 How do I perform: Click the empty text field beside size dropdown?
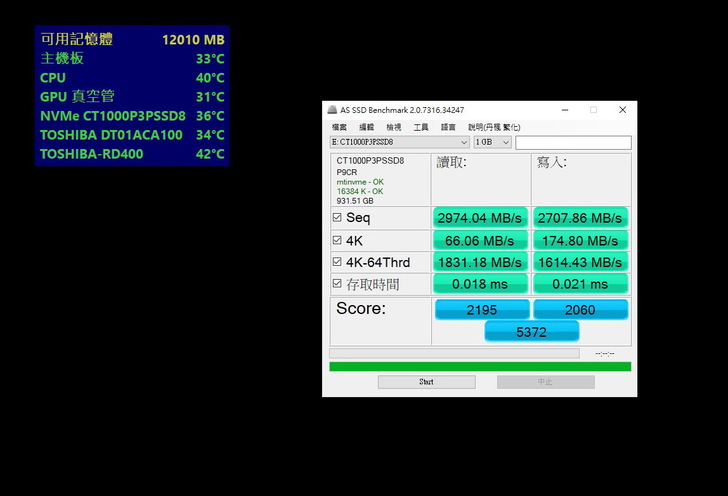coord(573,142)
